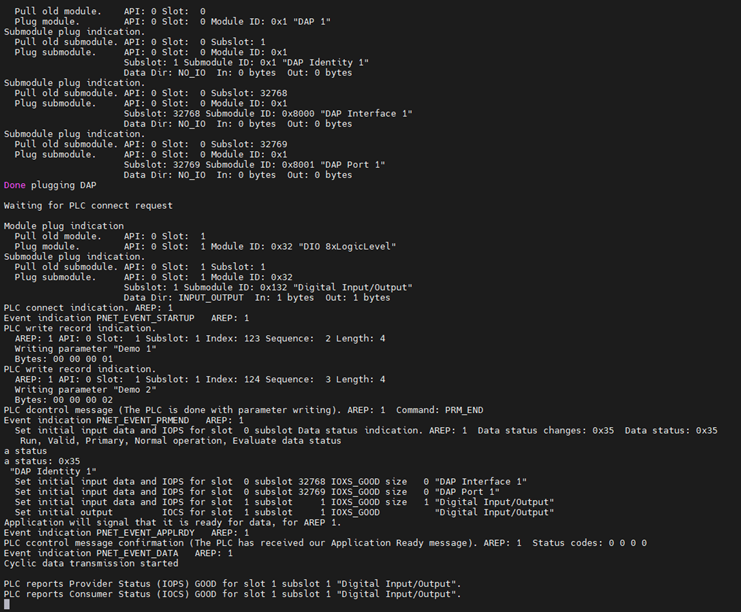Click the Provider Status (IOPS) GOOD report line

(x=232, y=583)
